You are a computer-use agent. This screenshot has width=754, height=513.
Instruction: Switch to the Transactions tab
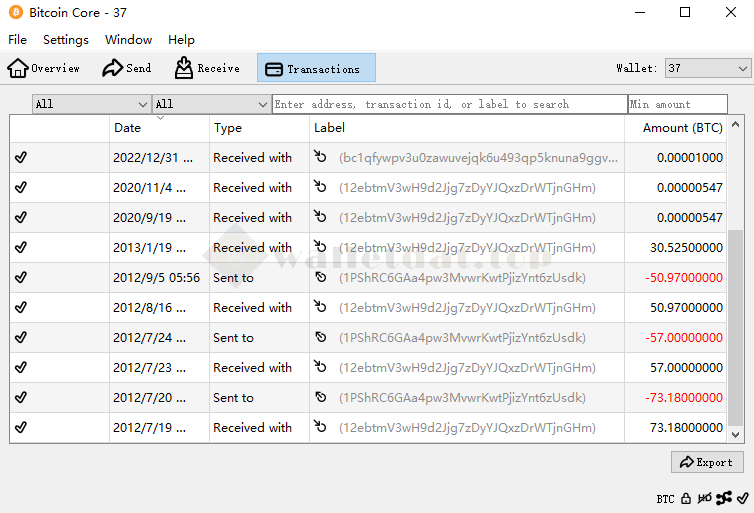316,68
